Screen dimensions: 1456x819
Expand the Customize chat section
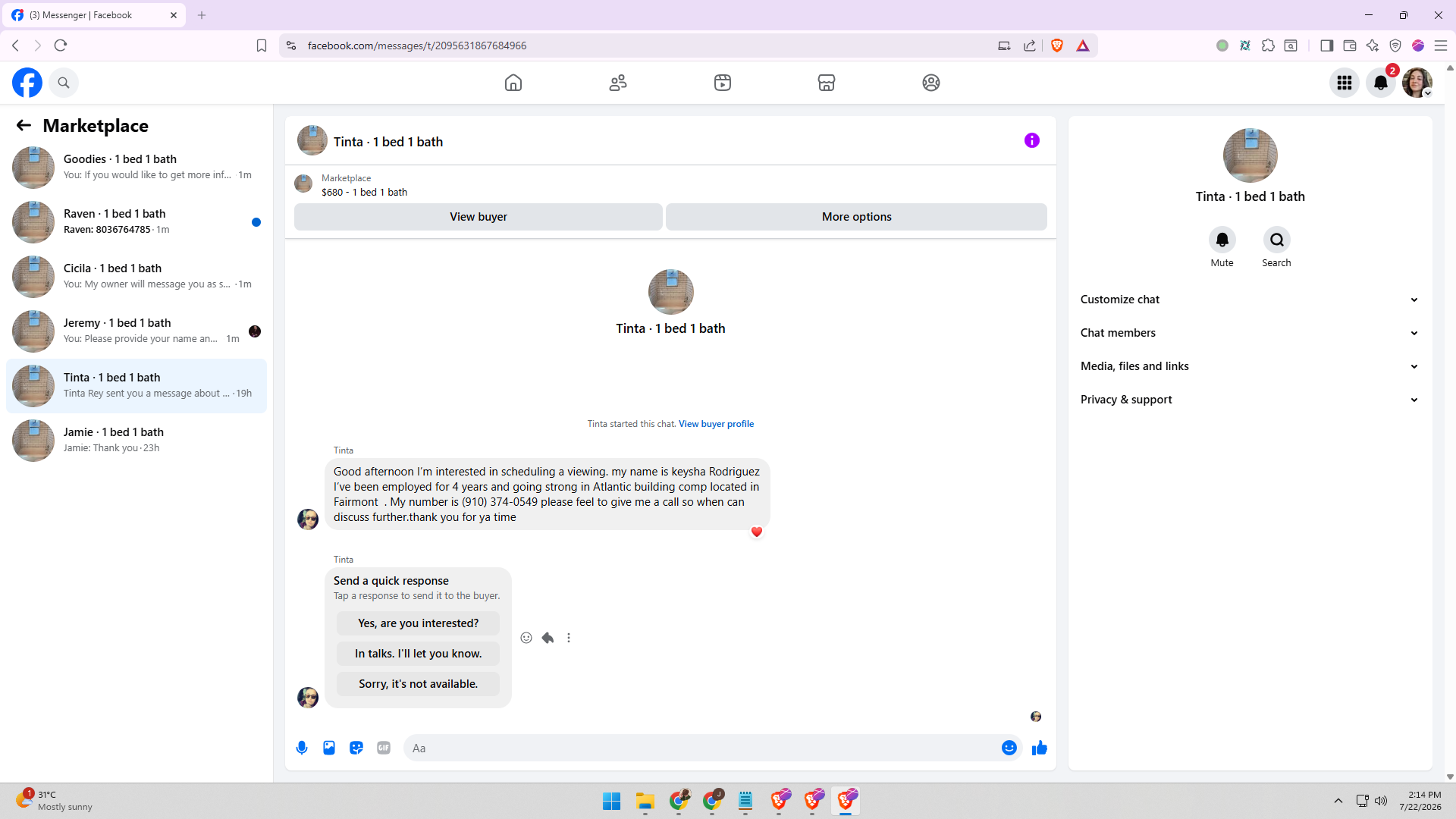click(1250, 300)
